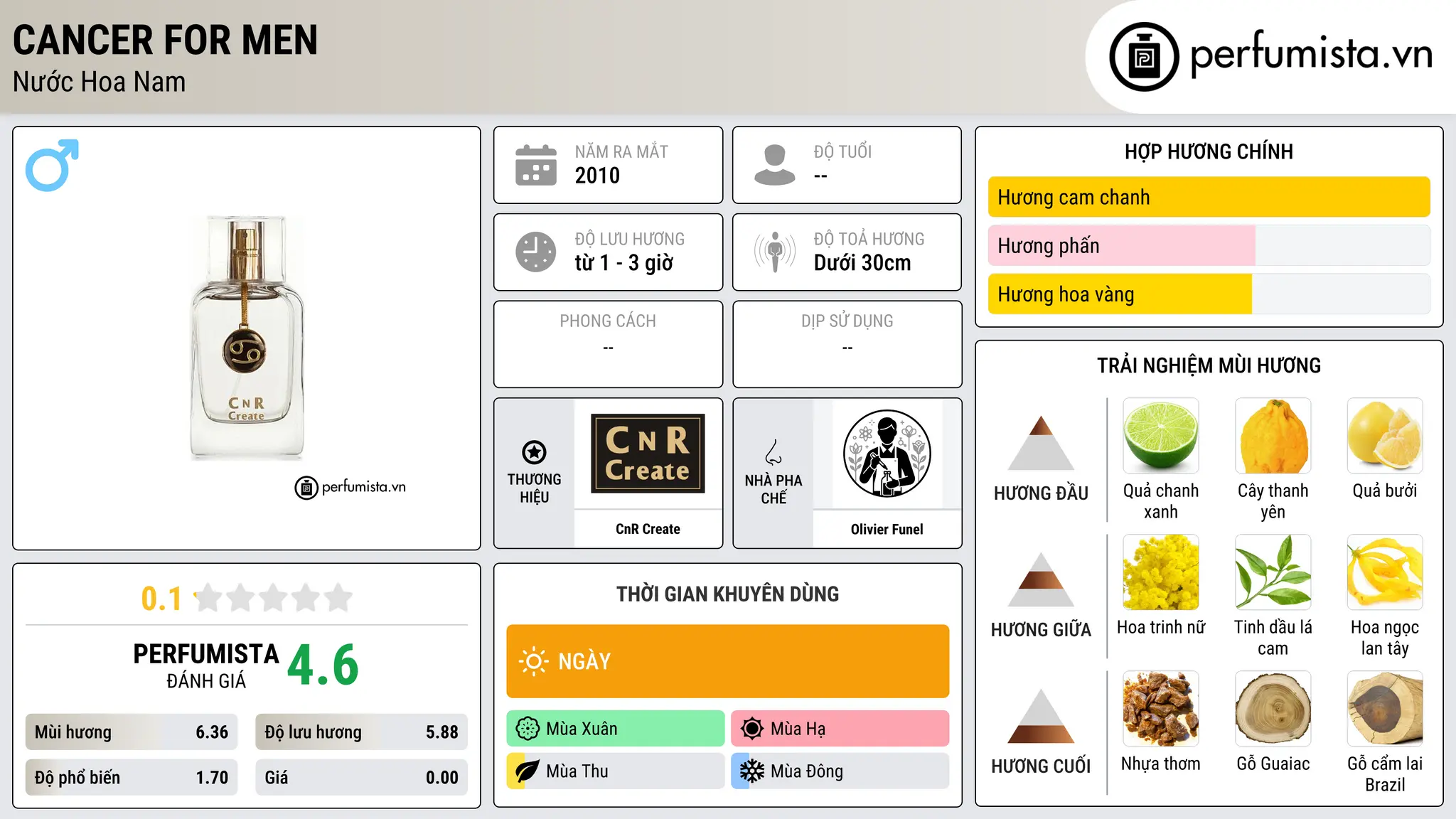1456x819 pixels.
Task: Click the five-star rating row
Action: coord(274,598)
